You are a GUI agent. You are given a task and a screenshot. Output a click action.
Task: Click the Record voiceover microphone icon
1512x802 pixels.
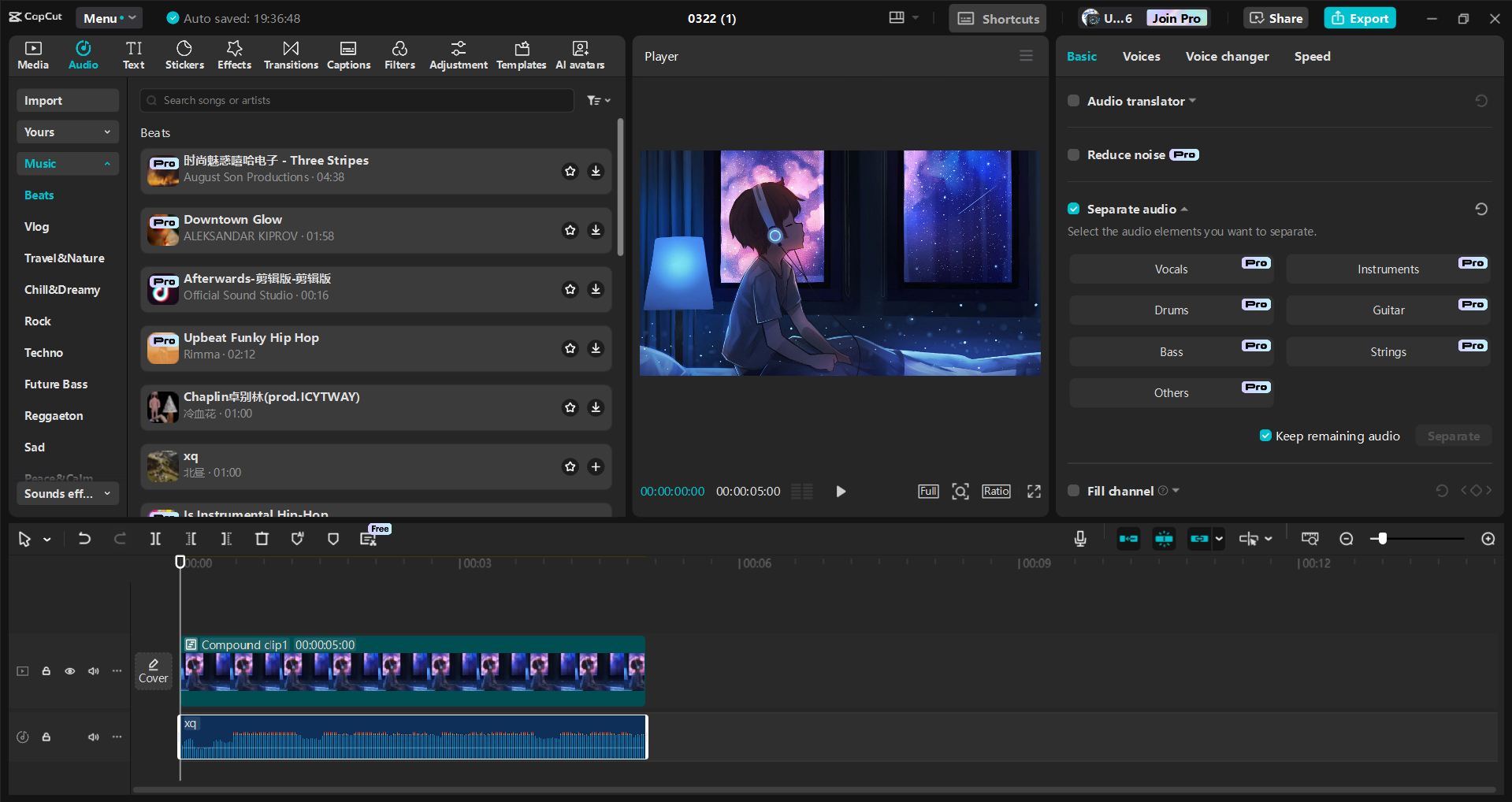[x=1079, y=539]
